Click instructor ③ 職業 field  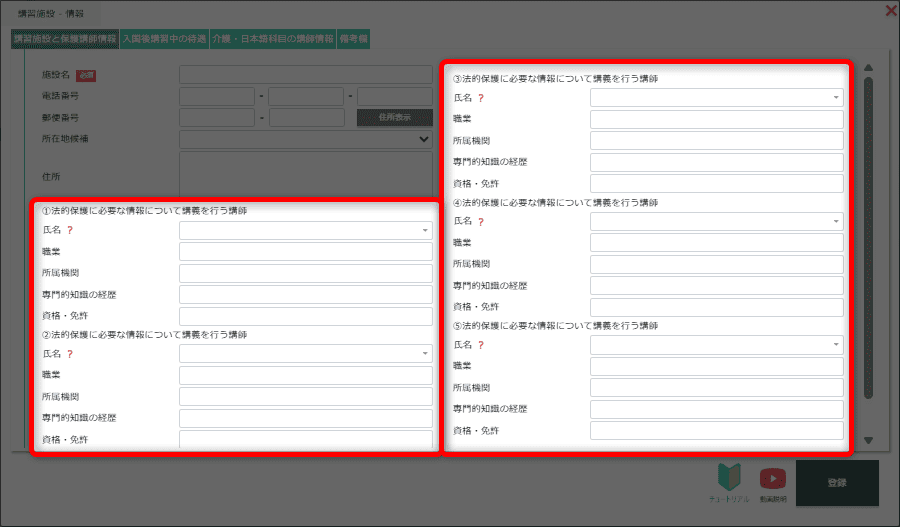click(x=717, y=119)
